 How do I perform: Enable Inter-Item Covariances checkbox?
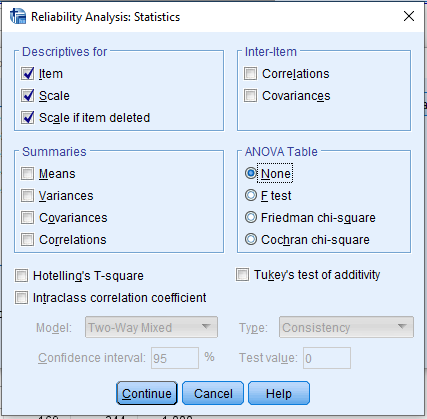pyautogui.click(x=250, y=96)
